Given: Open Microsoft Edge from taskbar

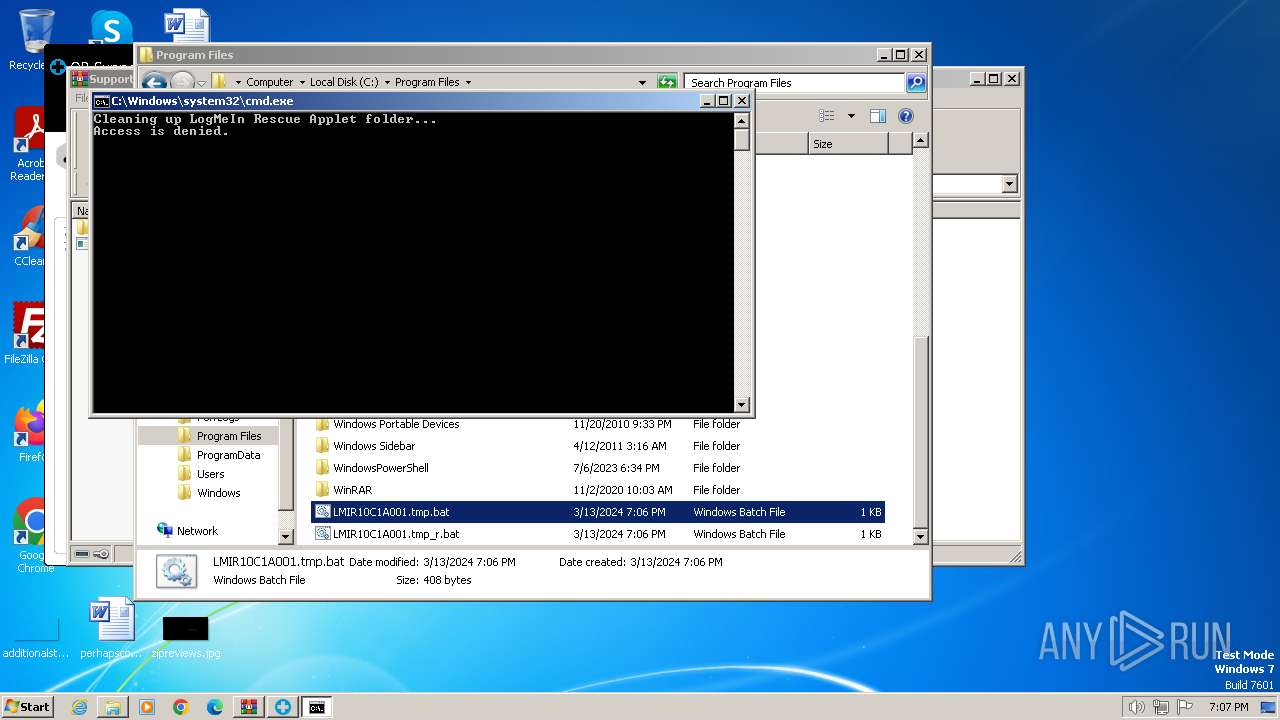Looking at the screenshot, I should point(215,707).
